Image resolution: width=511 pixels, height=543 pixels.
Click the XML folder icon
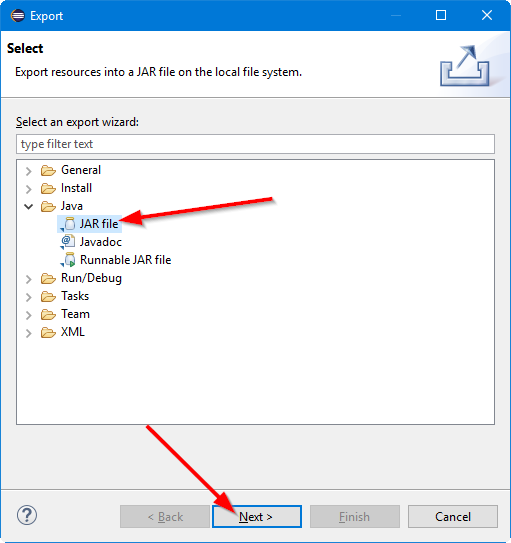pos(48,332)
